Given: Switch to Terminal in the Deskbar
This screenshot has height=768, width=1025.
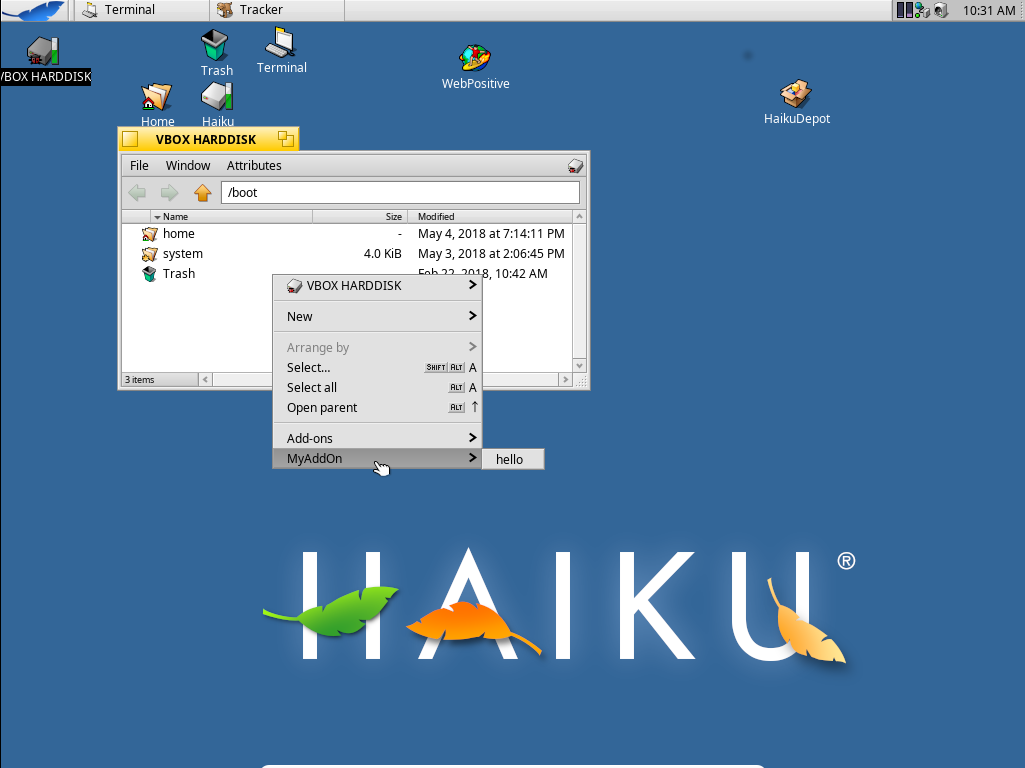Looking at the screenshot, I should click(141, 10).
